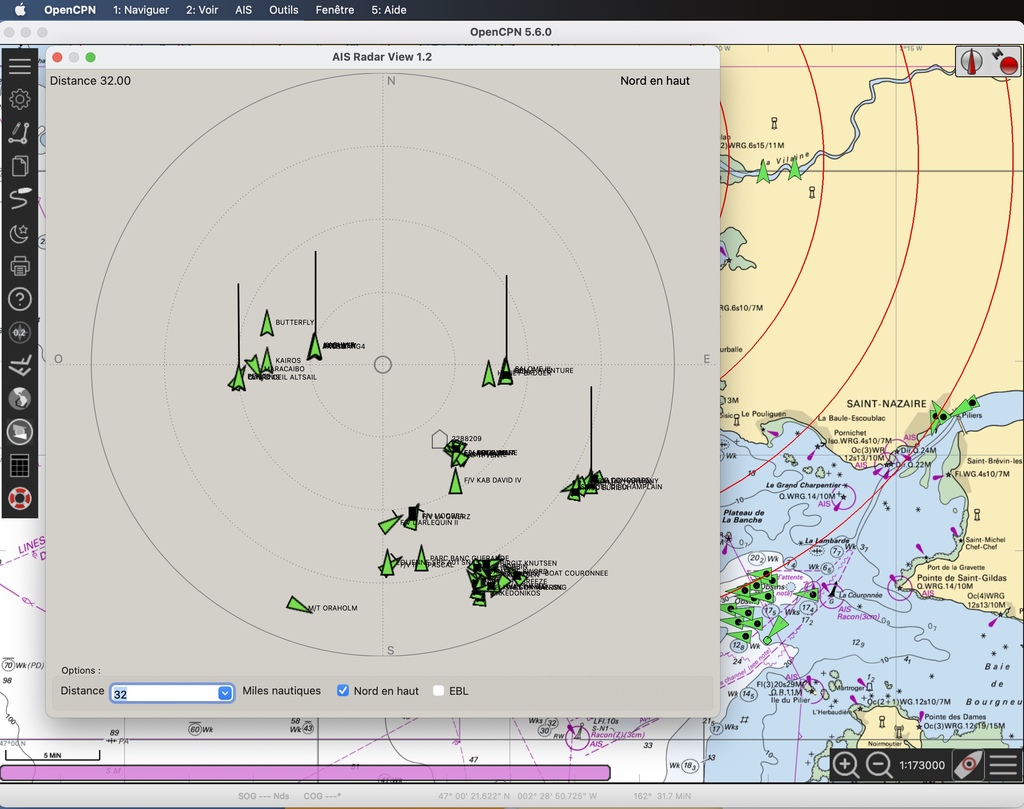This screenshot has height=809, width=1024.
Task: Click the GPS satellite status red icon
Action: point(1004,61)
